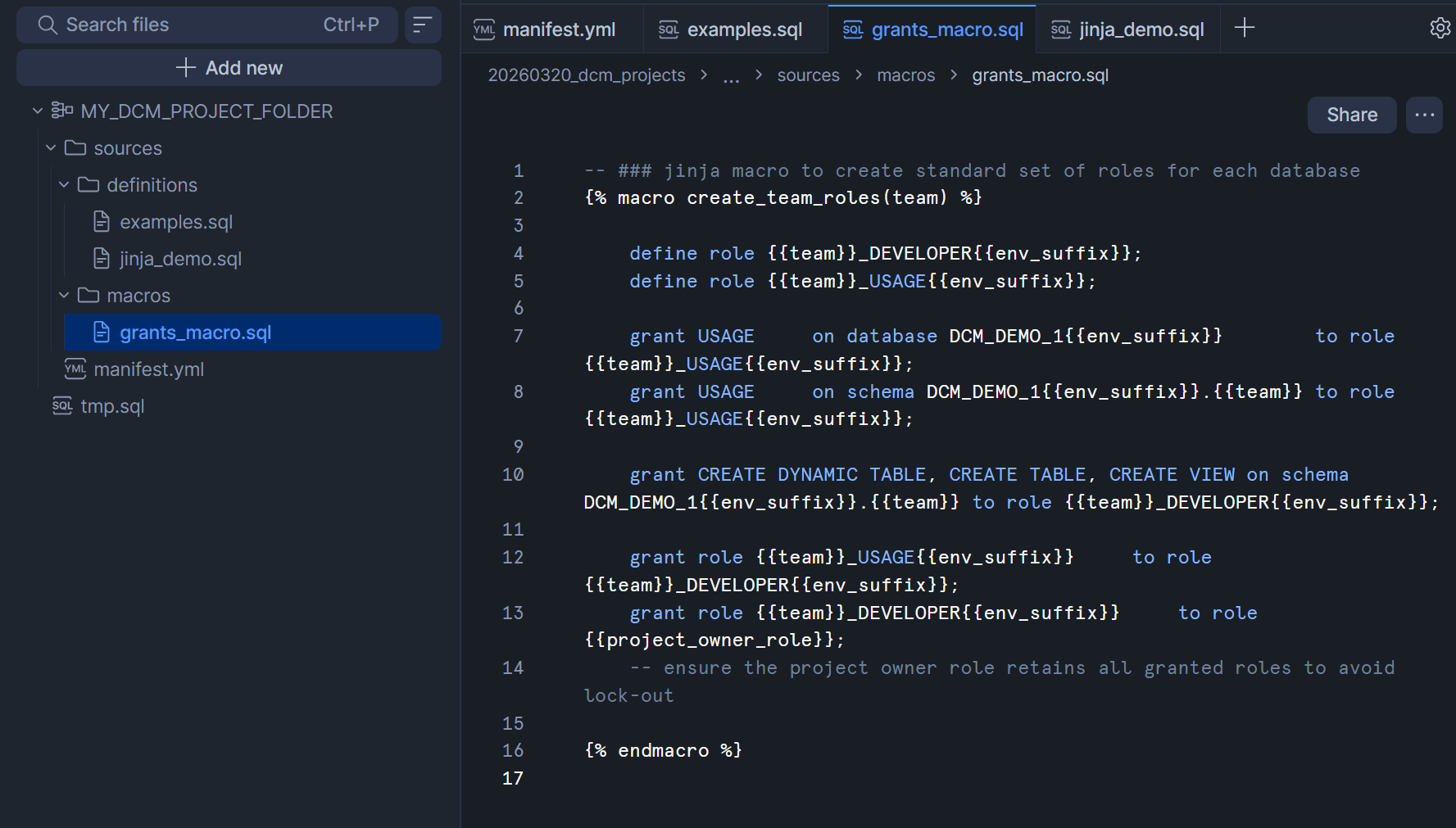
Task: Click the manifest.yml YML icon in tree
Action: [75, 369]
